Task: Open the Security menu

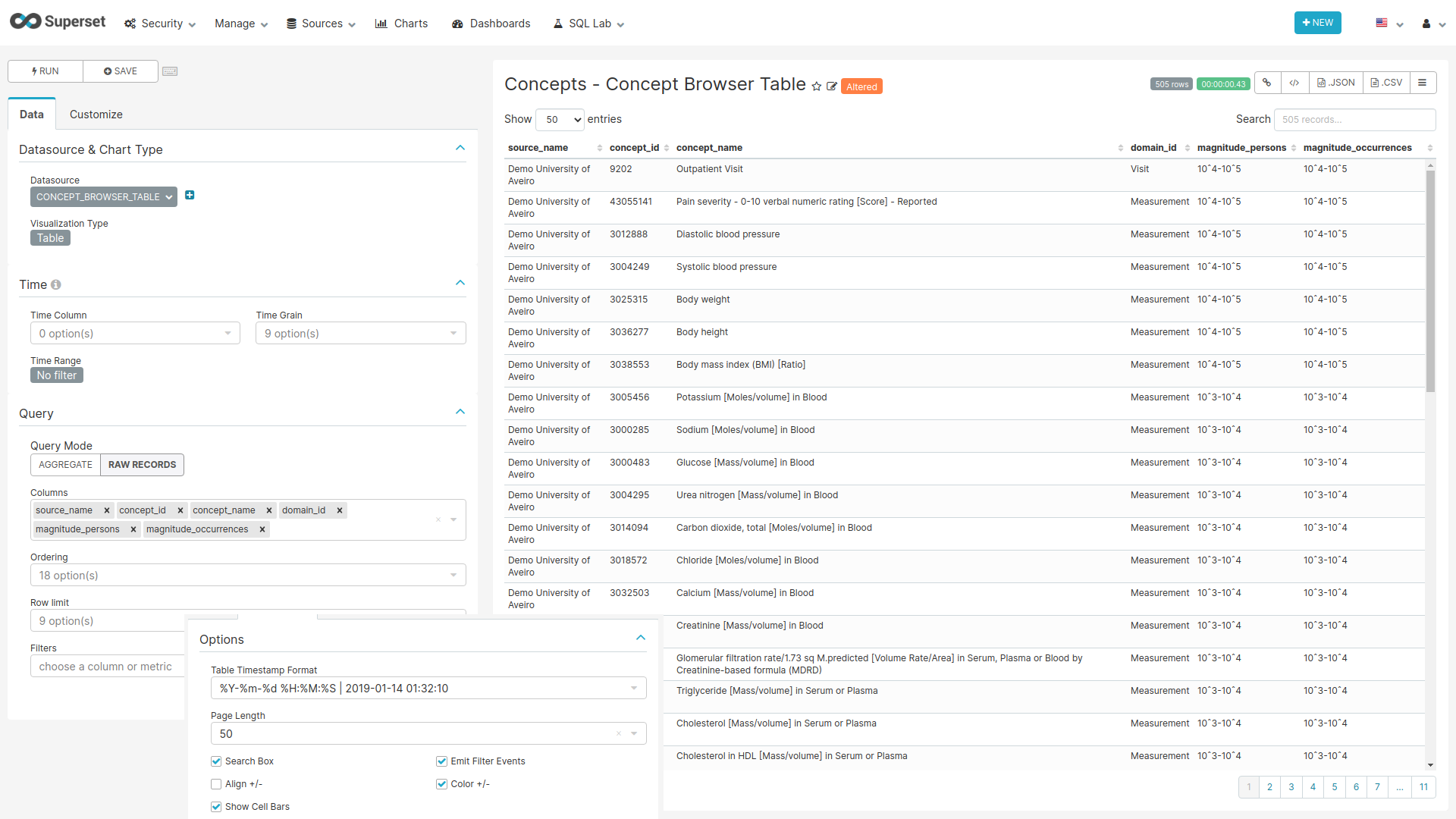Action: 160,24
